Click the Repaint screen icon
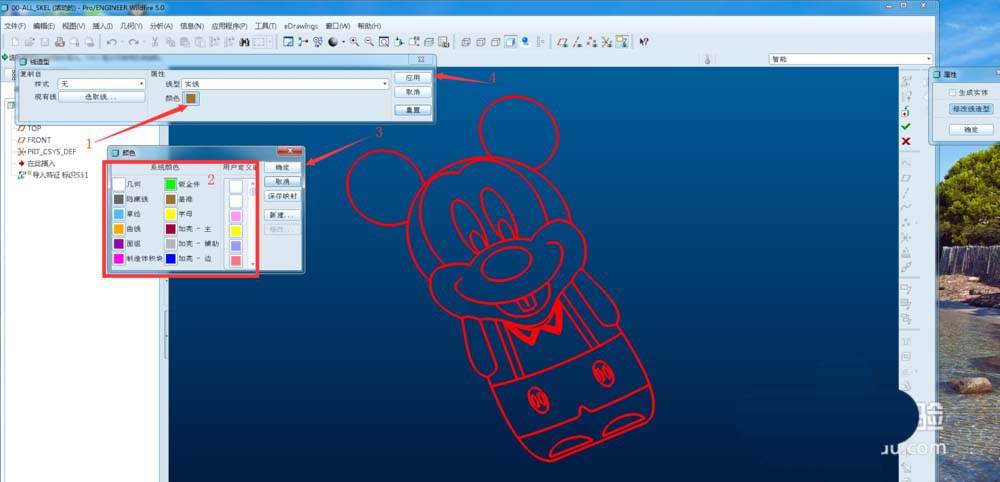 [x=288, y=42]
